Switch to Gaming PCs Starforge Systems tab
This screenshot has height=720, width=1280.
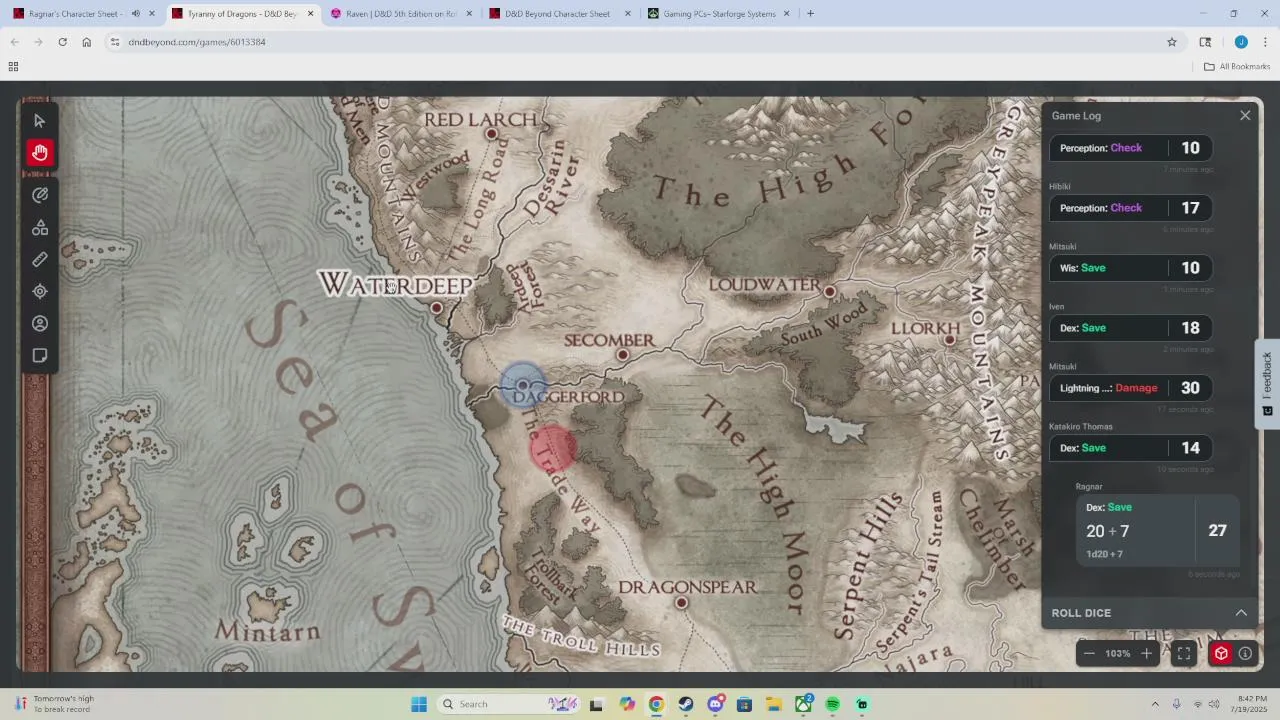click(718, 14)
